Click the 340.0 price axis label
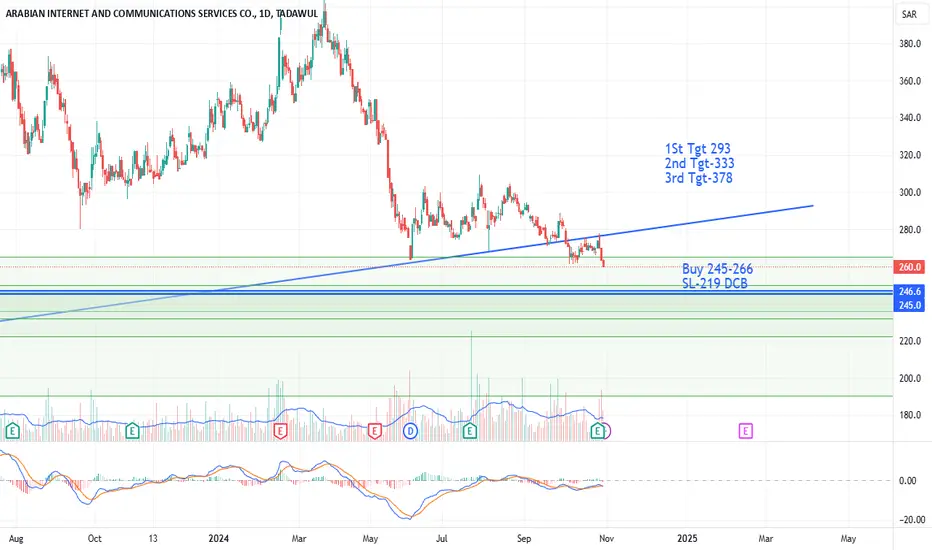932x550 pixels. pyautogui.click(x=909, y=118)
